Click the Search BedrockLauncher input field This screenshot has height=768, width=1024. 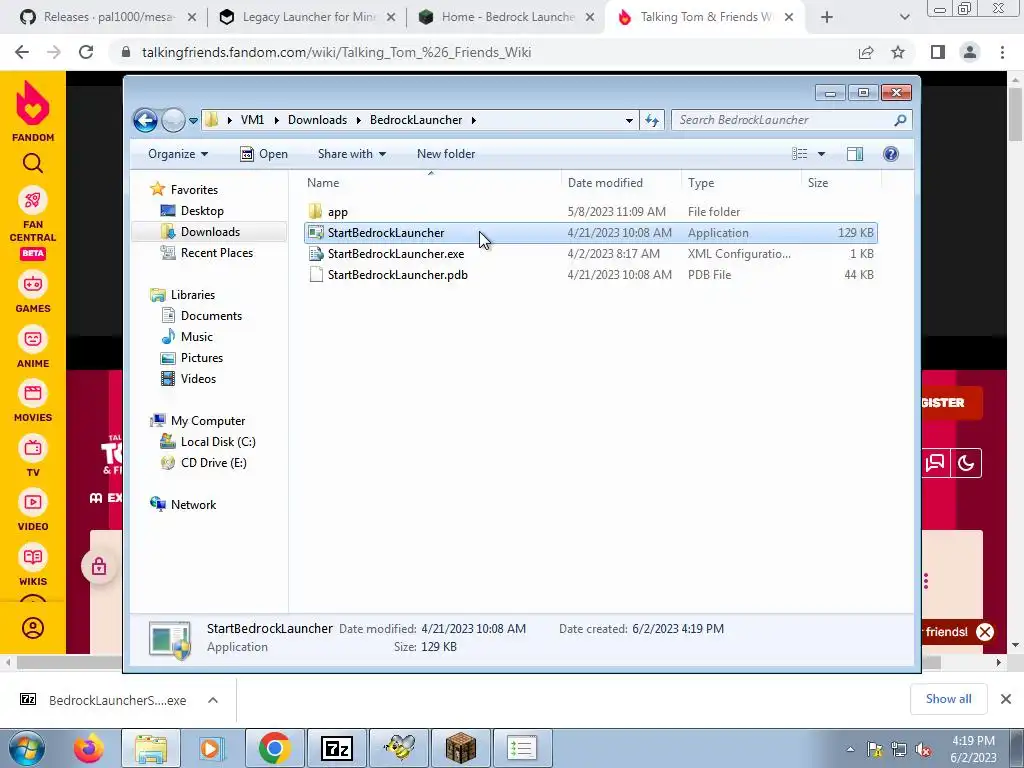point(784,120)
